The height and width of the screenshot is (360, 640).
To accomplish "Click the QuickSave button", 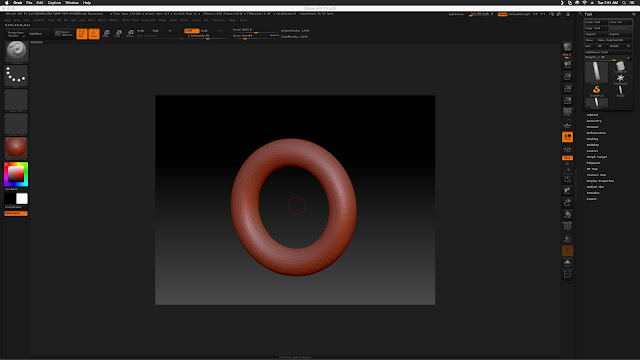I will [x=456, y=14].
